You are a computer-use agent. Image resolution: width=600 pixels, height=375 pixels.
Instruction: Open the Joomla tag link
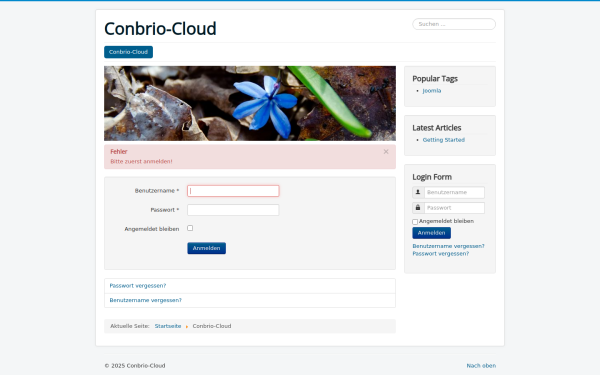(432, 91)
